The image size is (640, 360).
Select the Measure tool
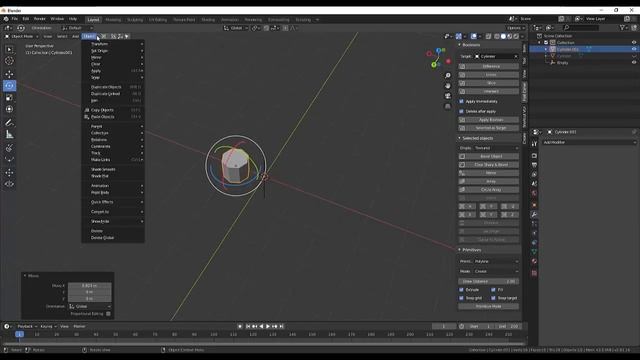[x=9, y=134]
